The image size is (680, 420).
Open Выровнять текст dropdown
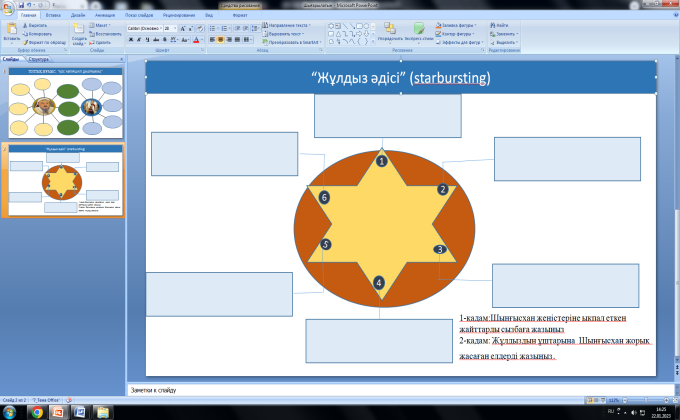[x=283, y=34]
